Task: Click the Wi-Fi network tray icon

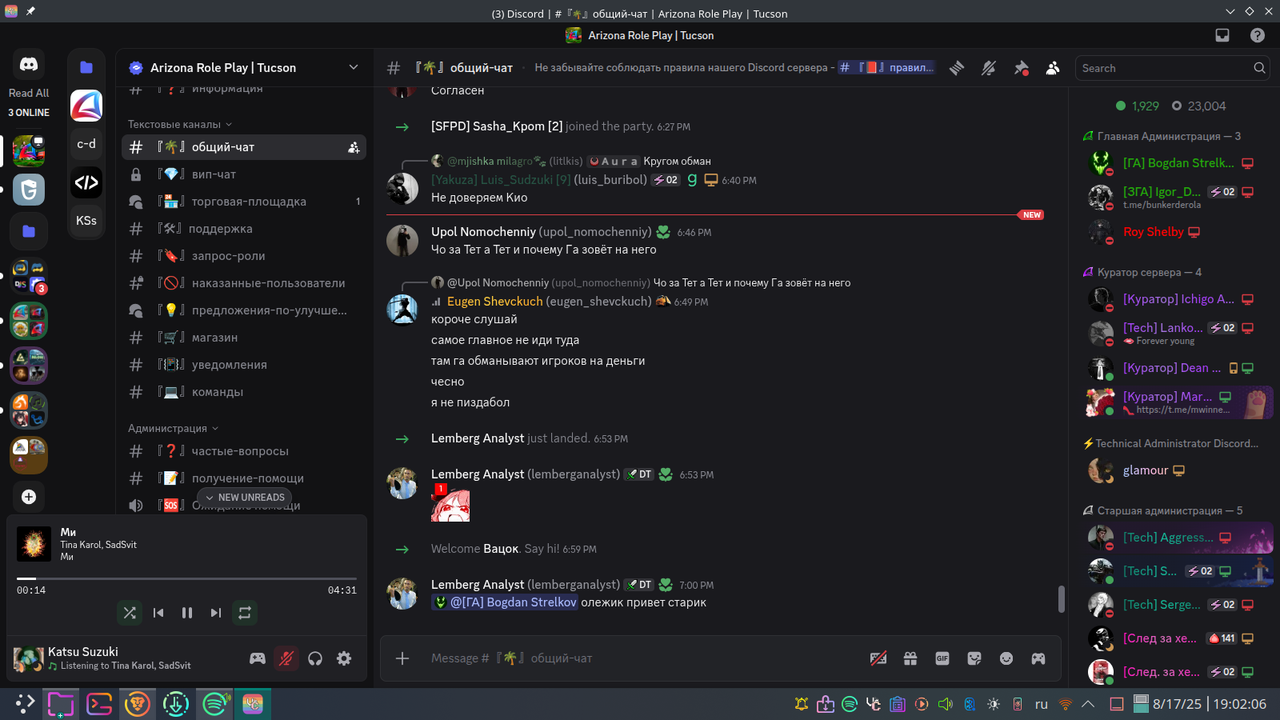Action: (x=1066, y=704)
